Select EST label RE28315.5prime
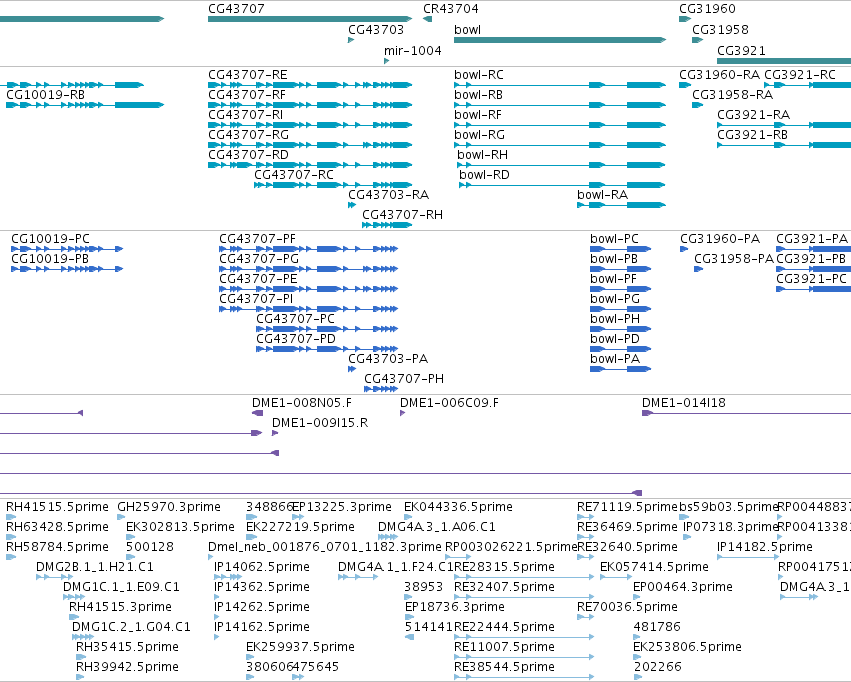Screen dimensions: 851x682 pos(504,567)
